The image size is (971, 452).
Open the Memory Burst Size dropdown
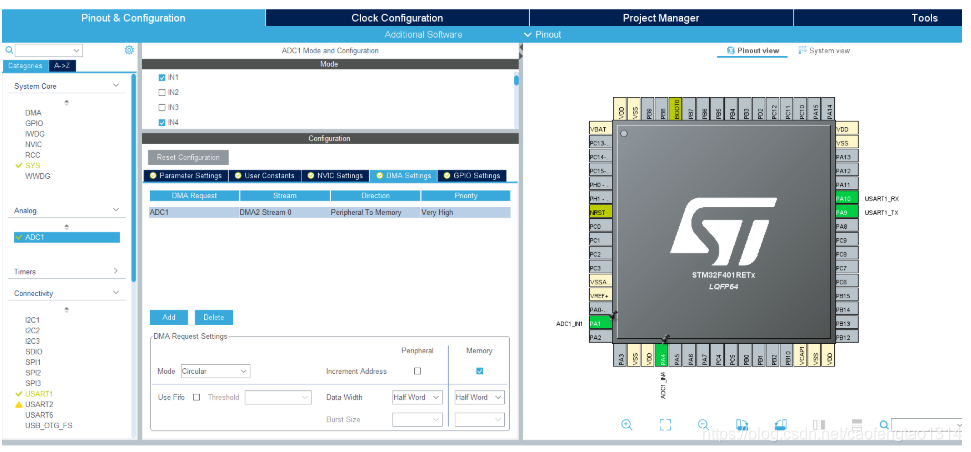click(479, 420)
